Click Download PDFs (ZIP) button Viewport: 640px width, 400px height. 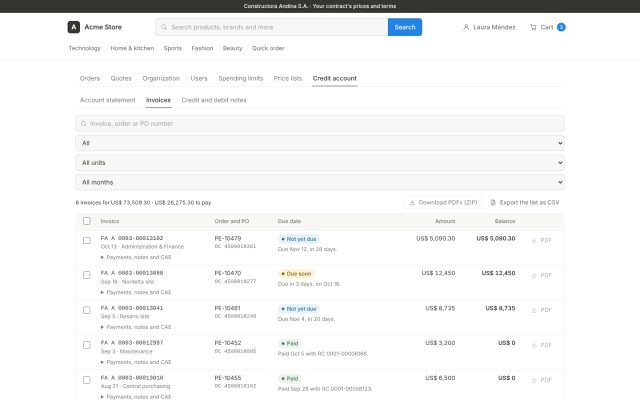(443, 202)
